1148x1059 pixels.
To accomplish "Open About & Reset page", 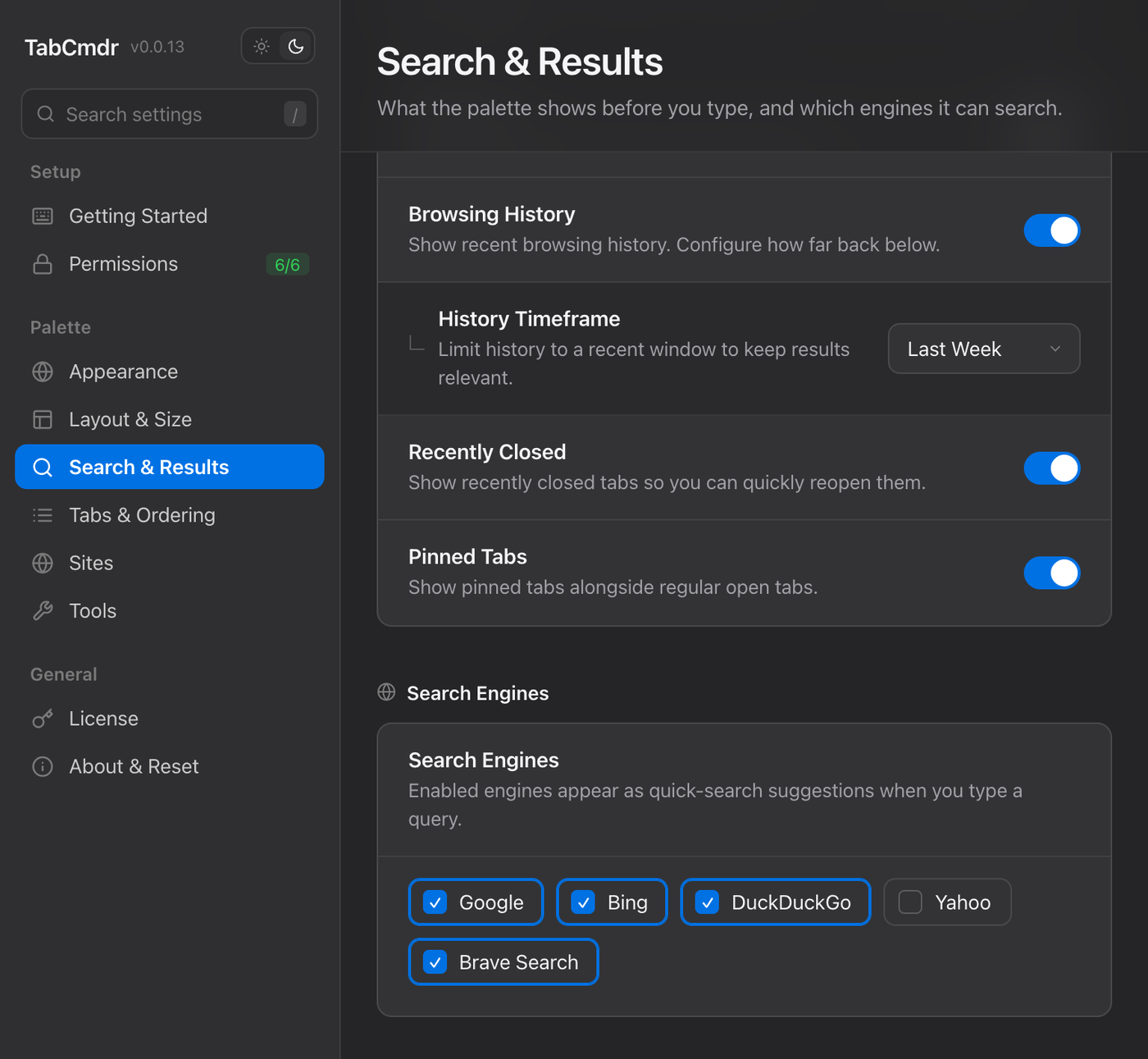I will pyautogui.click(x=170, y=766).
